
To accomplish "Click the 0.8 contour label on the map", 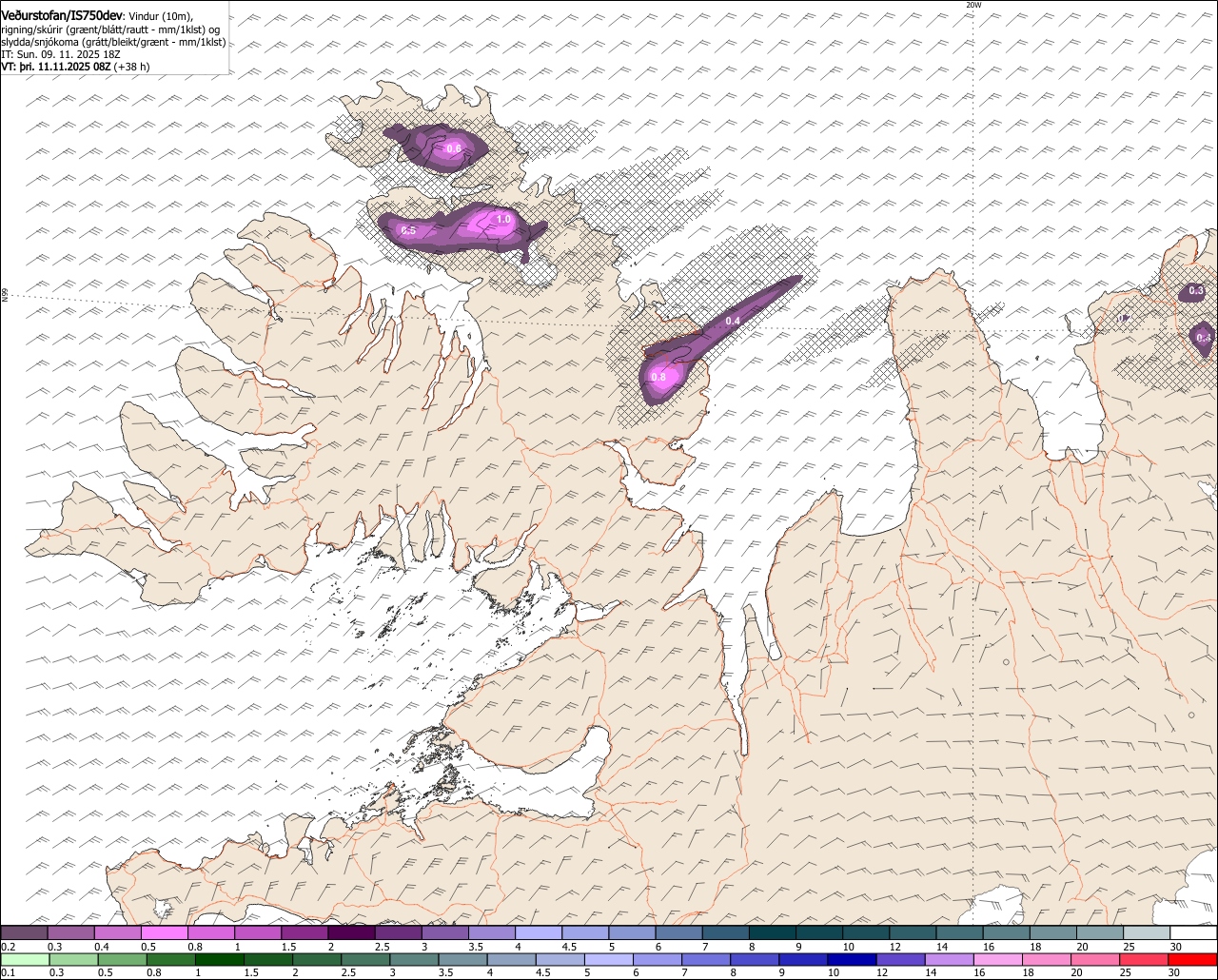I will coord(658,377).
